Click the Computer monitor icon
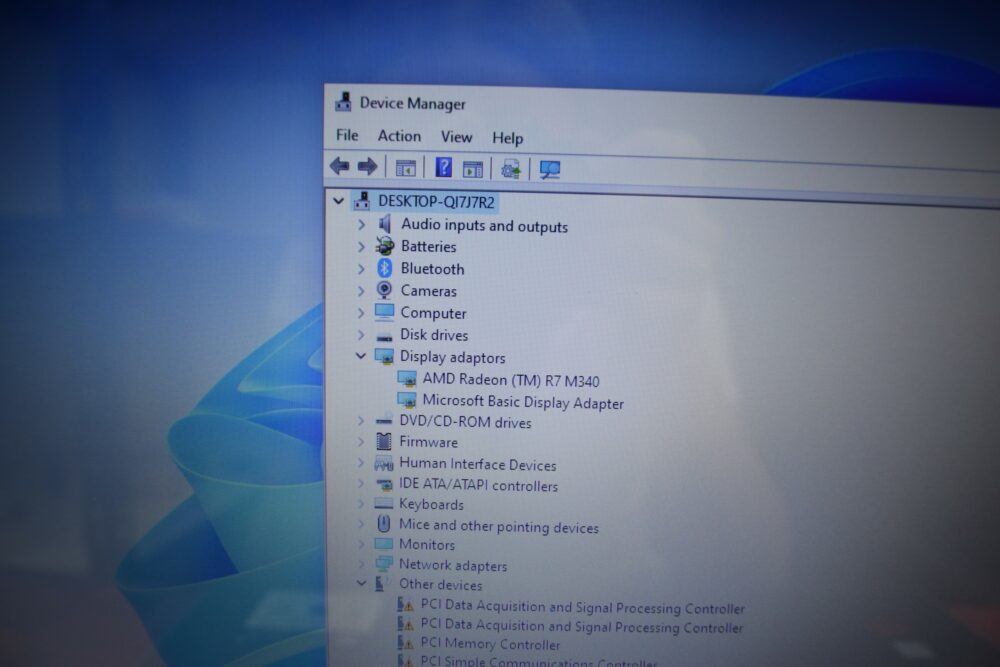Screen dimensions: 1000x667 tap(384, 312)
